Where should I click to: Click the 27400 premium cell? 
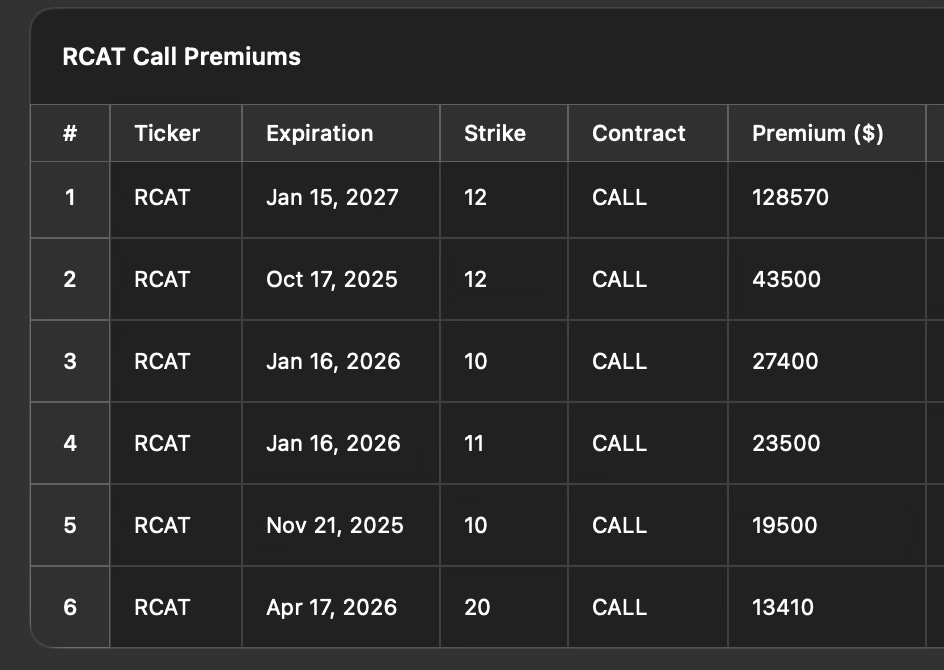click(x=785, y=361)
